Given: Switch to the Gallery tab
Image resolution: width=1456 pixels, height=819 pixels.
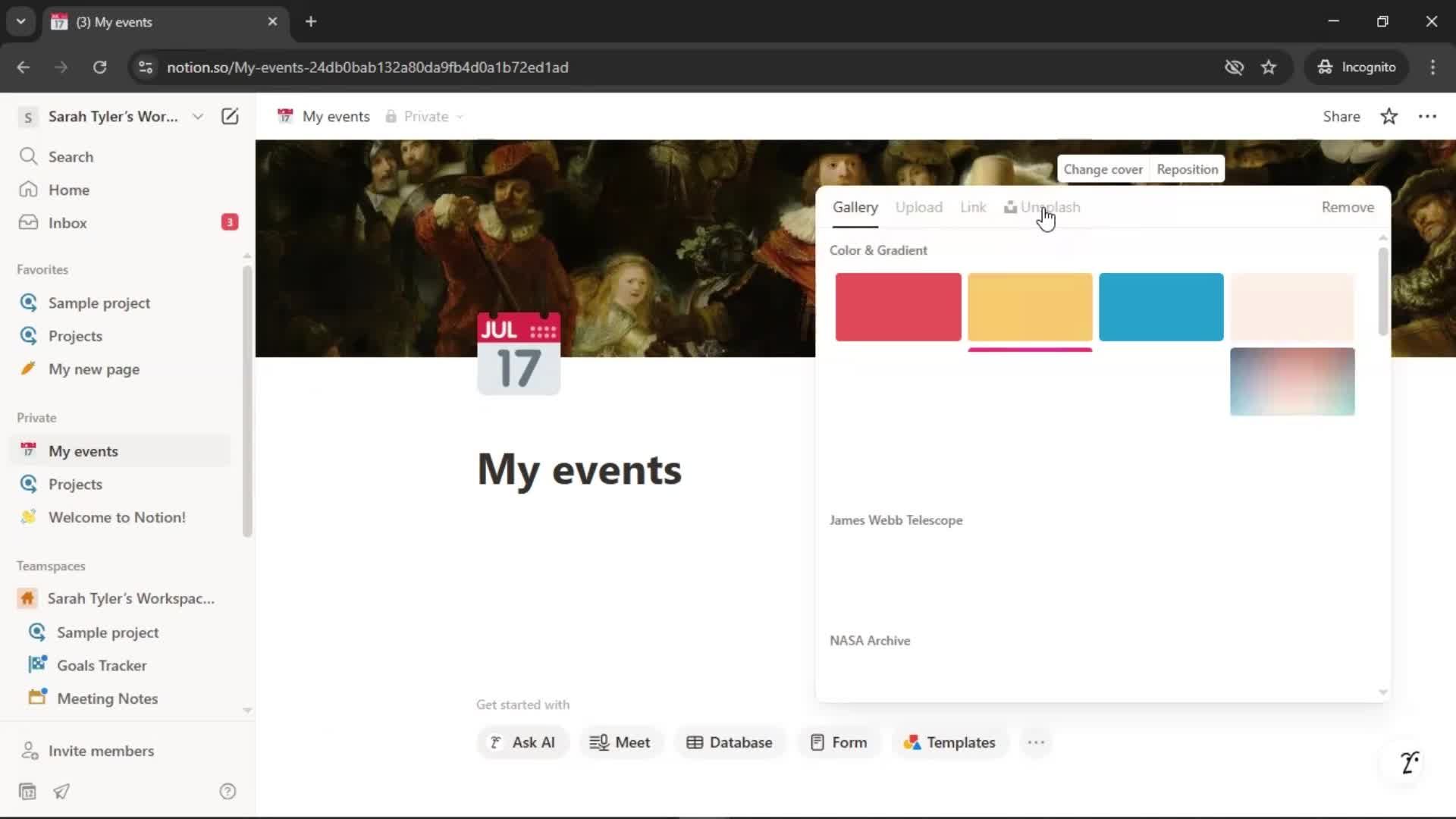Looking at the screenshot, I should coord(855,207).
